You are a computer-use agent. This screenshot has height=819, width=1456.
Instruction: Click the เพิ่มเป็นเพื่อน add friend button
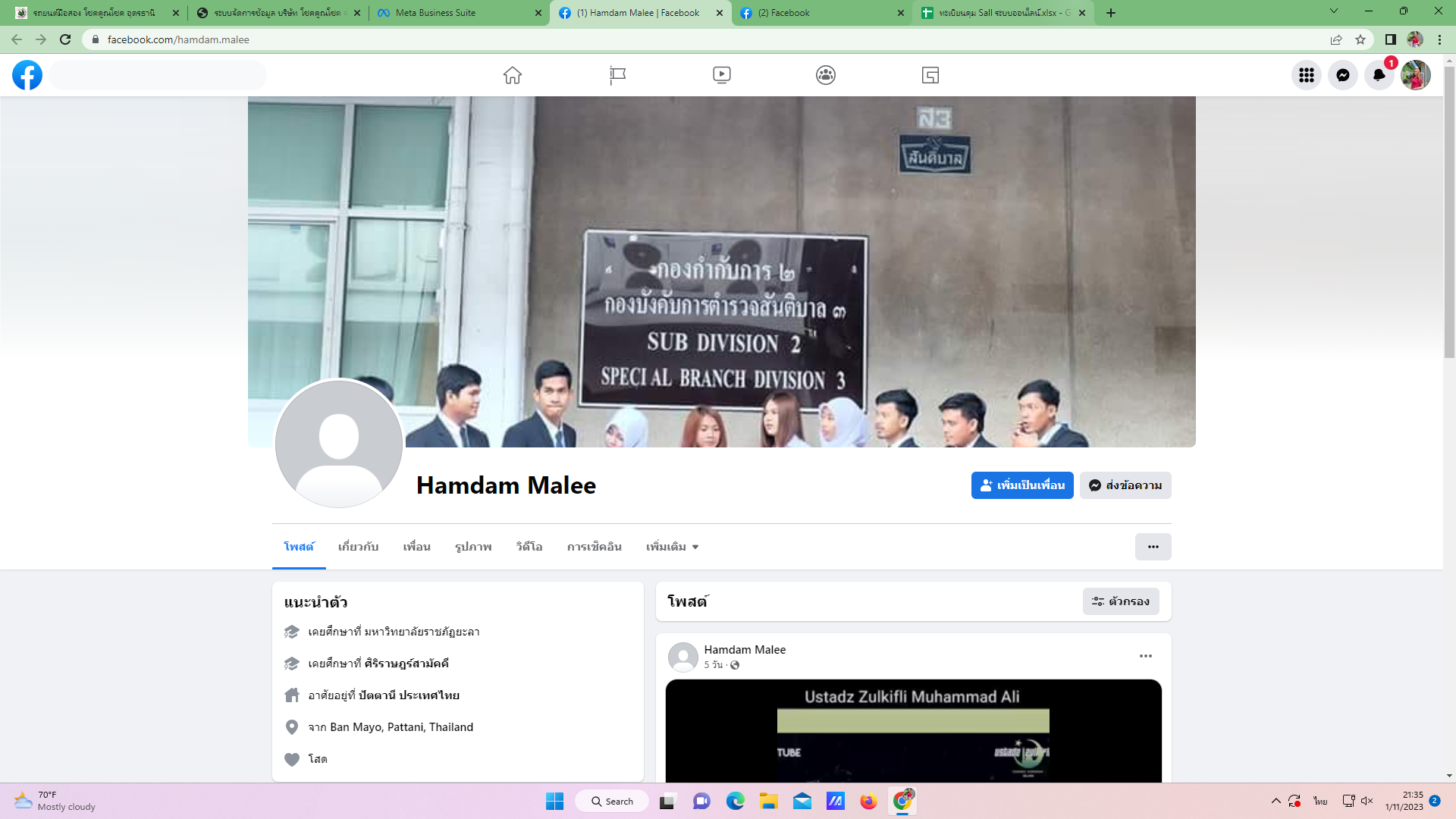coord(1021,485)
